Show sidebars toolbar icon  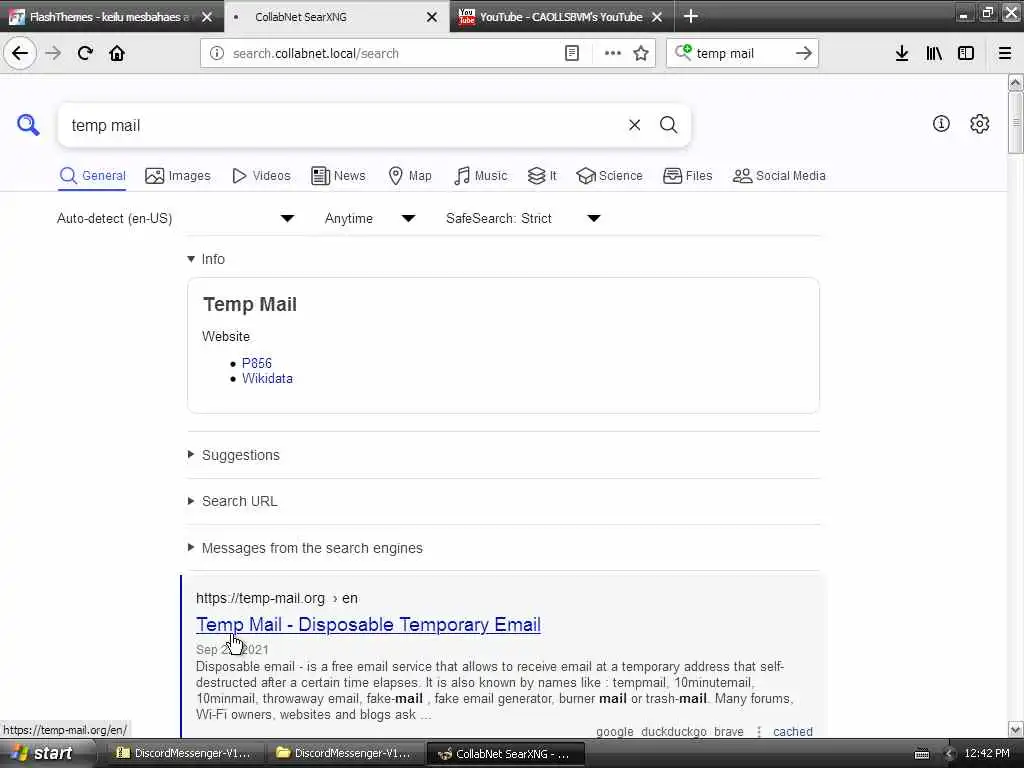point(966,53)
